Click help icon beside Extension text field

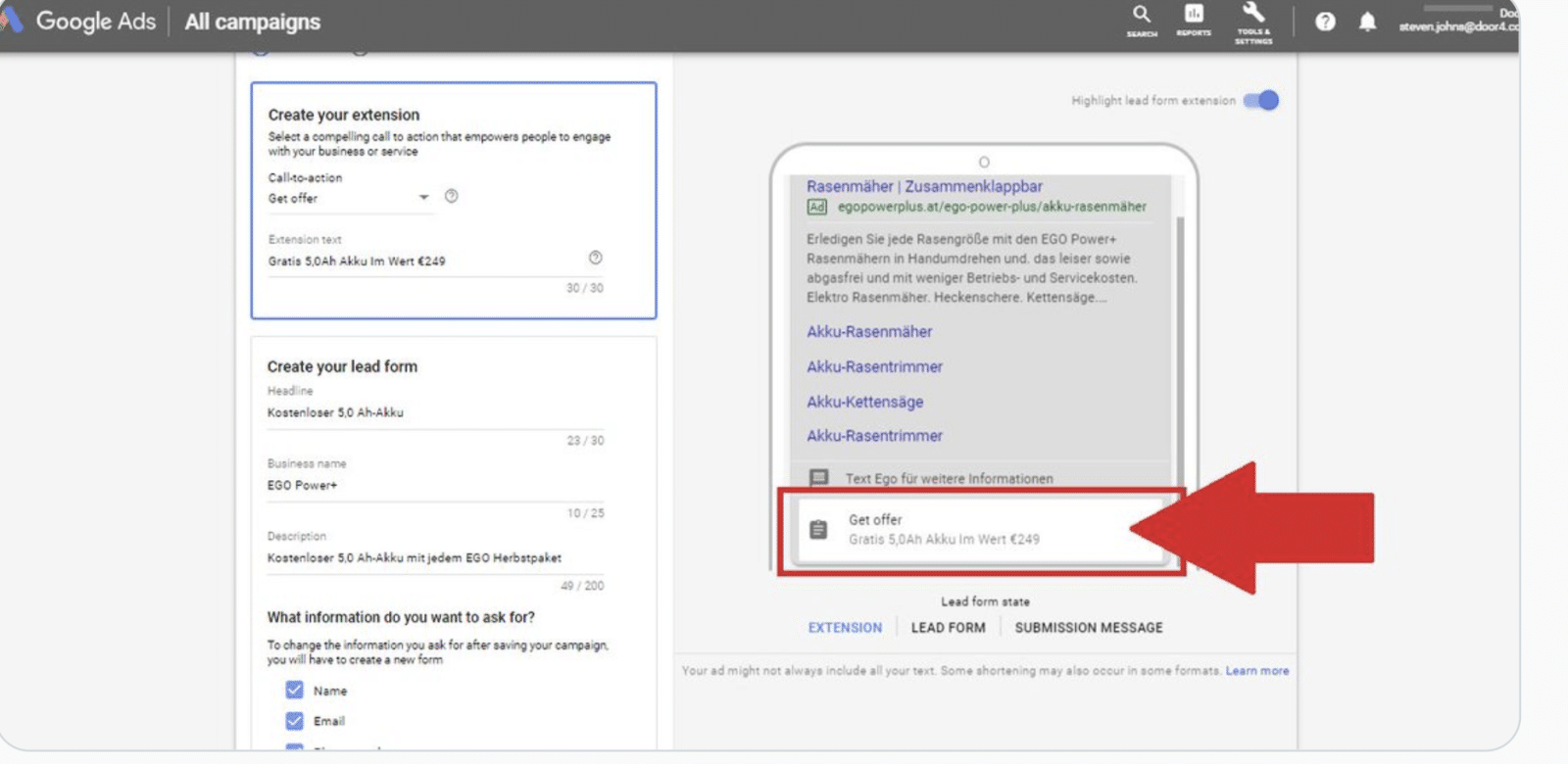(595, 258)
